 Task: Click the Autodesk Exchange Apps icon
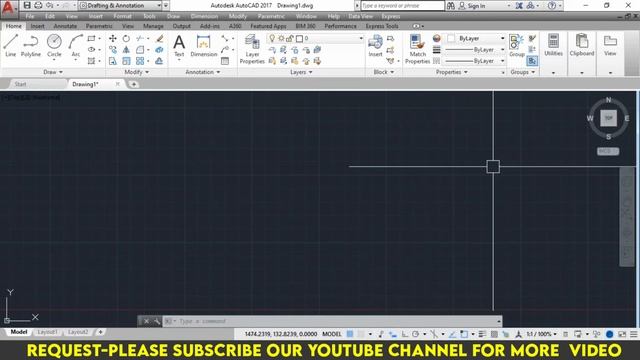click(519, 5)
